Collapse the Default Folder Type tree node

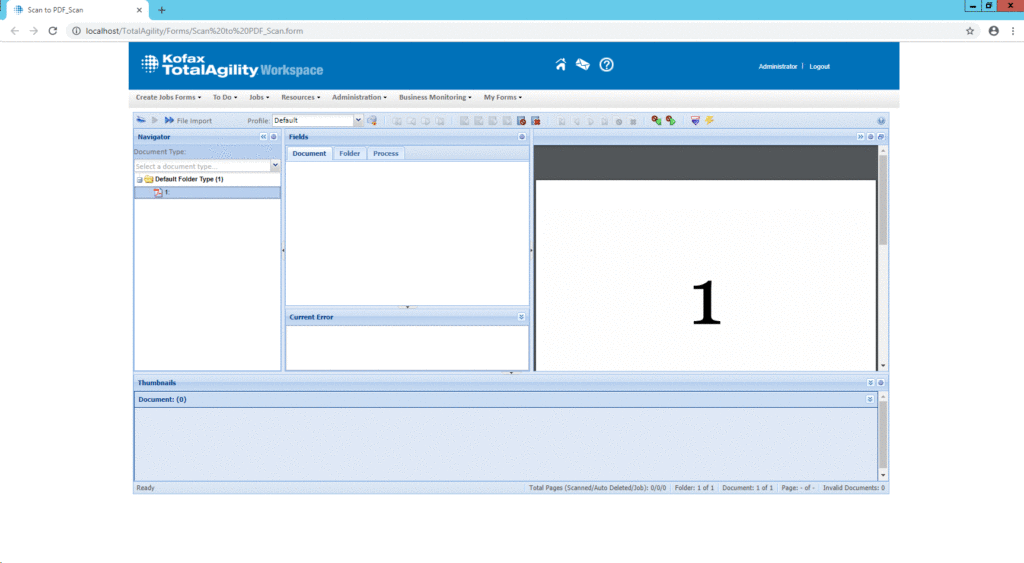pos(139,179)
